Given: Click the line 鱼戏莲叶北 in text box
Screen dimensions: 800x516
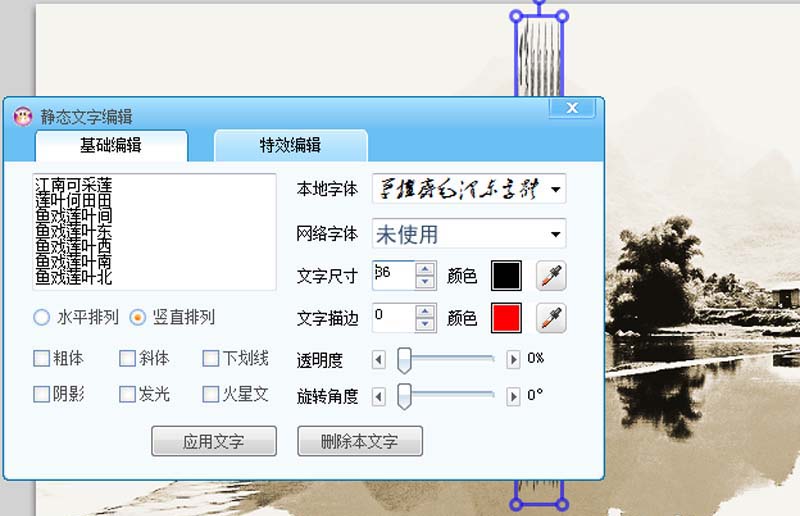Looking at the screenshot, I should click(73, 277).
